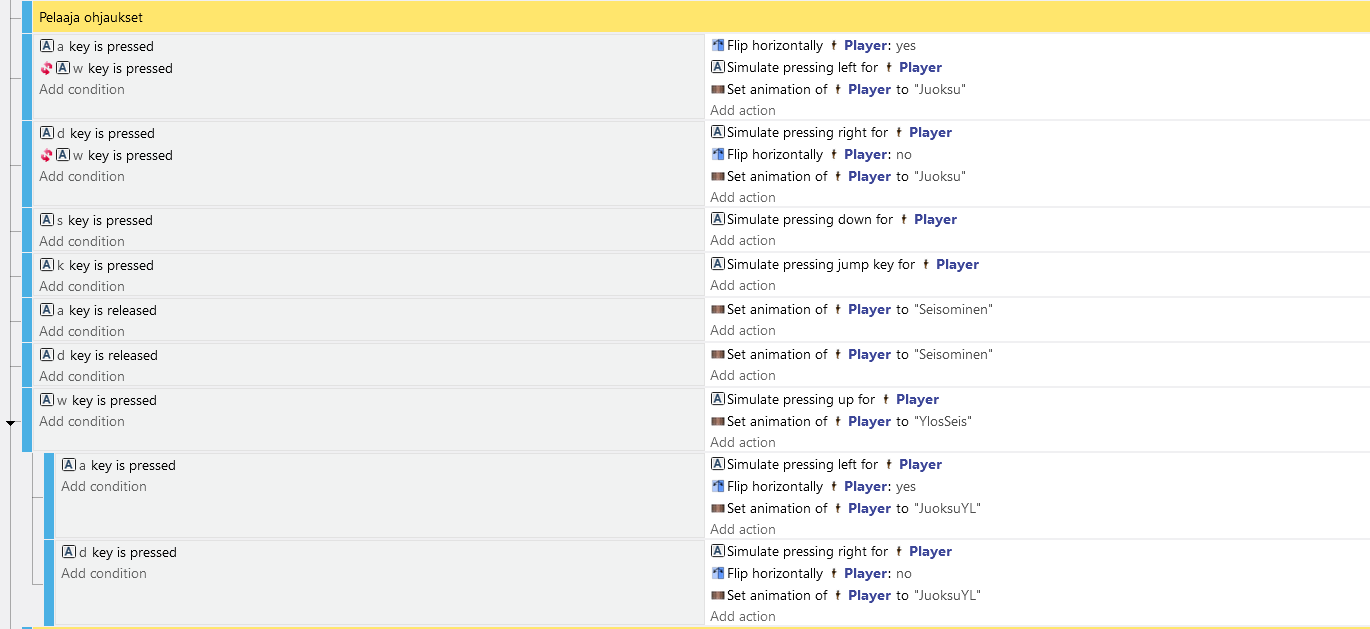Click Player name in 'Simulate pressing down' action
This screenshot has width=1370, height=629.
(936, 219)
